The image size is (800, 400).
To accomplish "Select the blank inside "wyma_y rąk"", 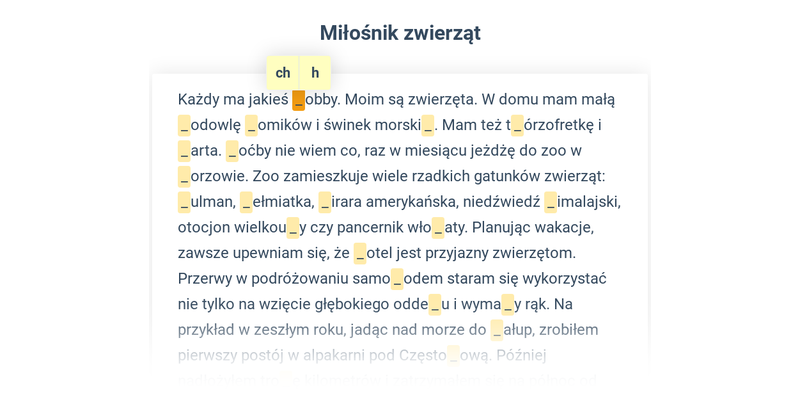I will (508, 305).
